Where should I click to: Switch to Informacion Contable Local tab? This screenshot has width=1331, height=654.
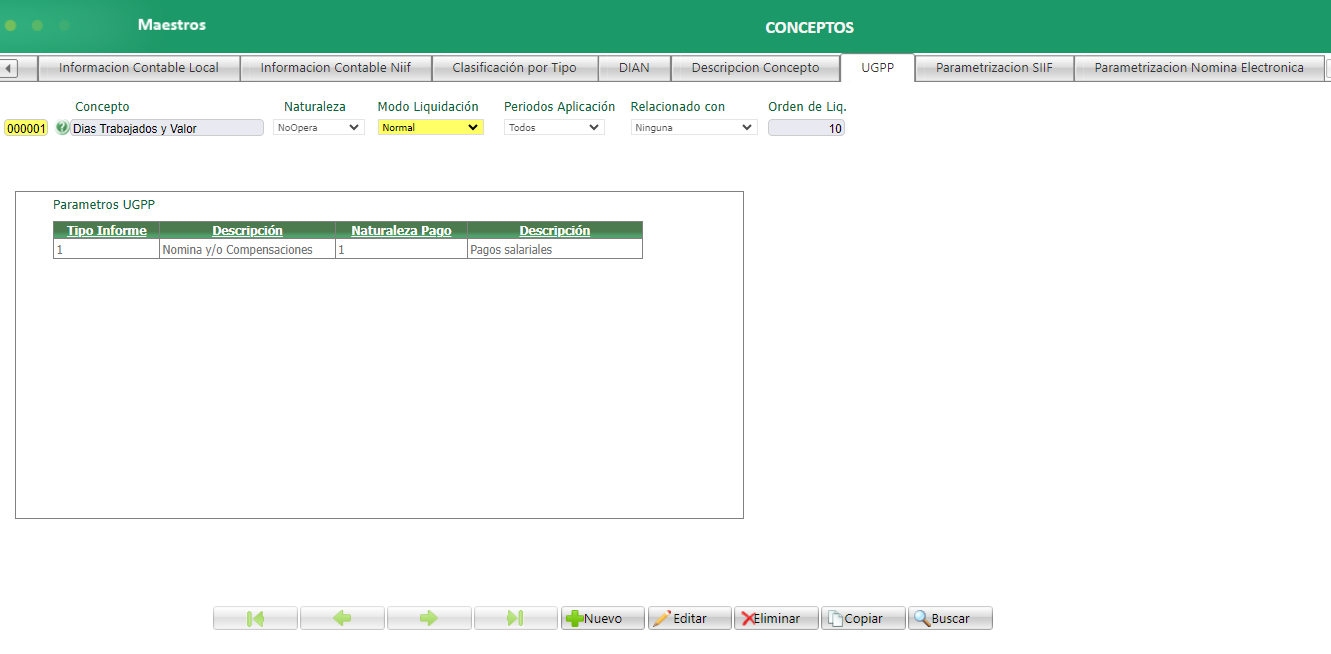pyautogui.click(x=139, y=68)
